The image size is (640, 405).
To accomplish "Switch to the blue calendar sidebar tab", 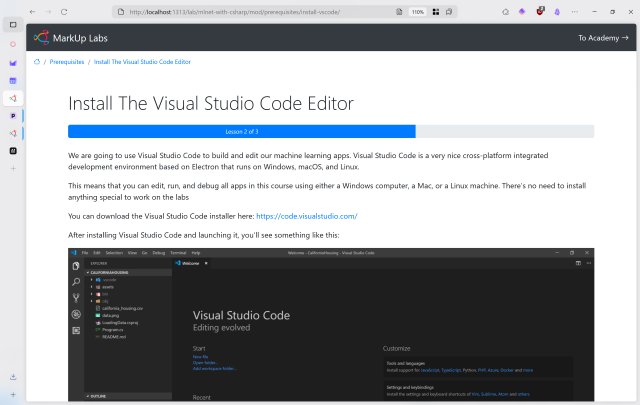I will [x=13, y=81].
